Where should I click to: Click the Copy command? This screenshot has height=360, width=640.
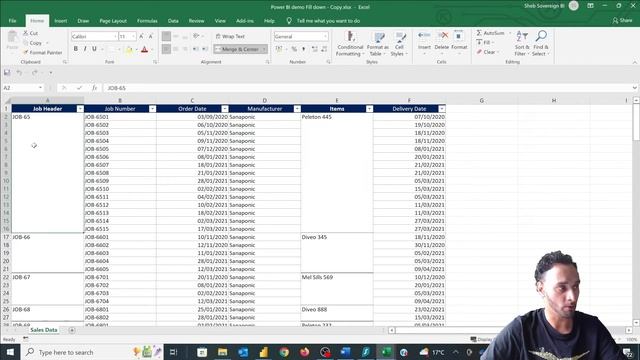(33, 43)
